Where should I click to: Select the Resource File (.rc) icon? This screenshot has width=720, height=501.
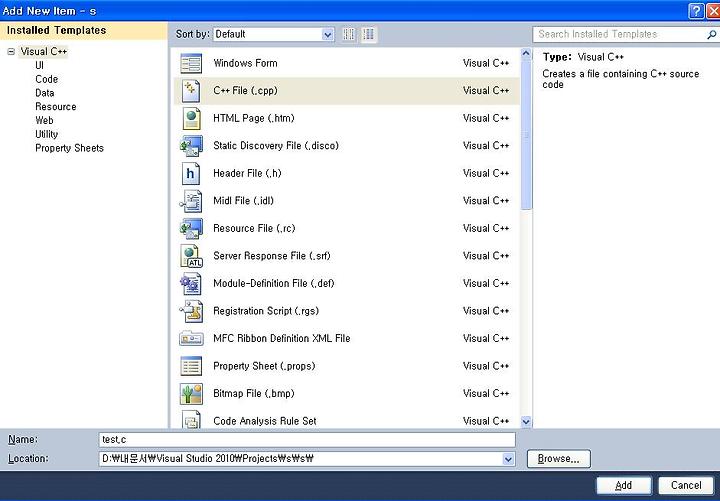pyautogui.click(x=191, y=229)
